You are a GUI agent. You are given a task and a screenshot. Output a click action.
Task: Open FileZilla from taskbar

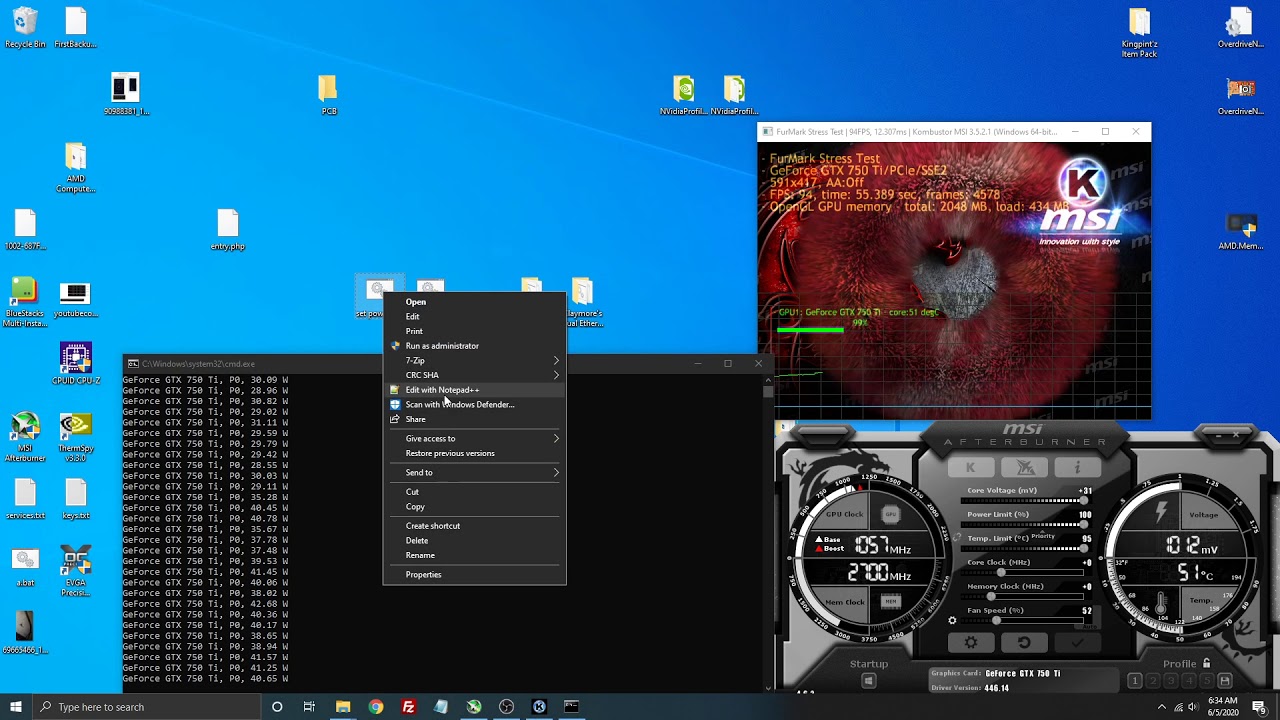[408, 707]
